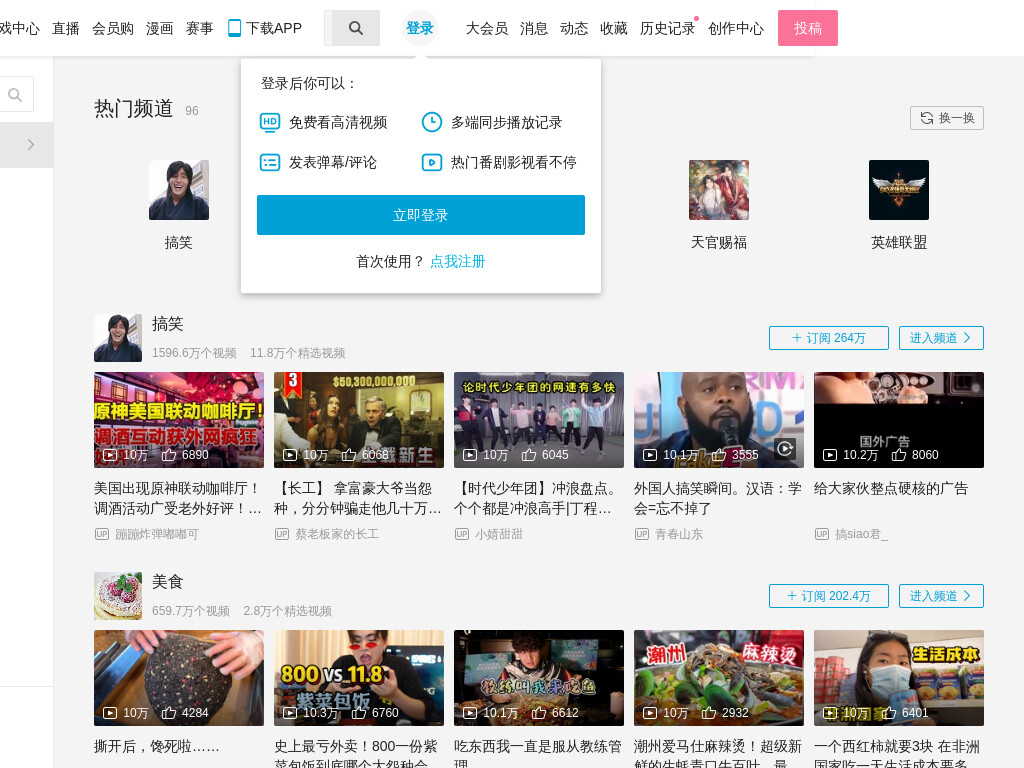Subscribe via 订阅 202.4万 button

pos(829,596)
